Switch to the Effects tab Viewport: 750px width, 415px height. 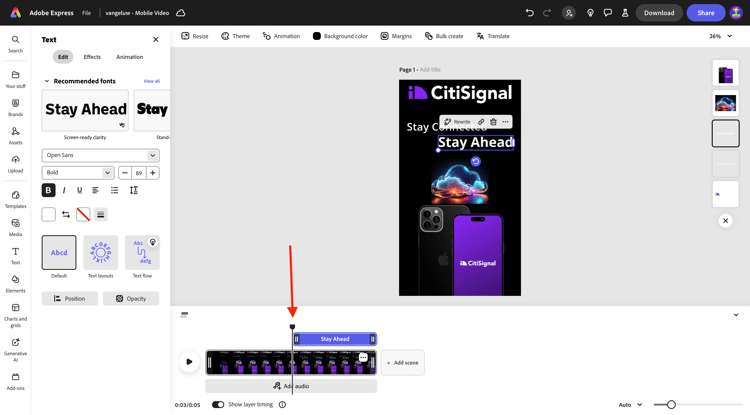point(92,57)
